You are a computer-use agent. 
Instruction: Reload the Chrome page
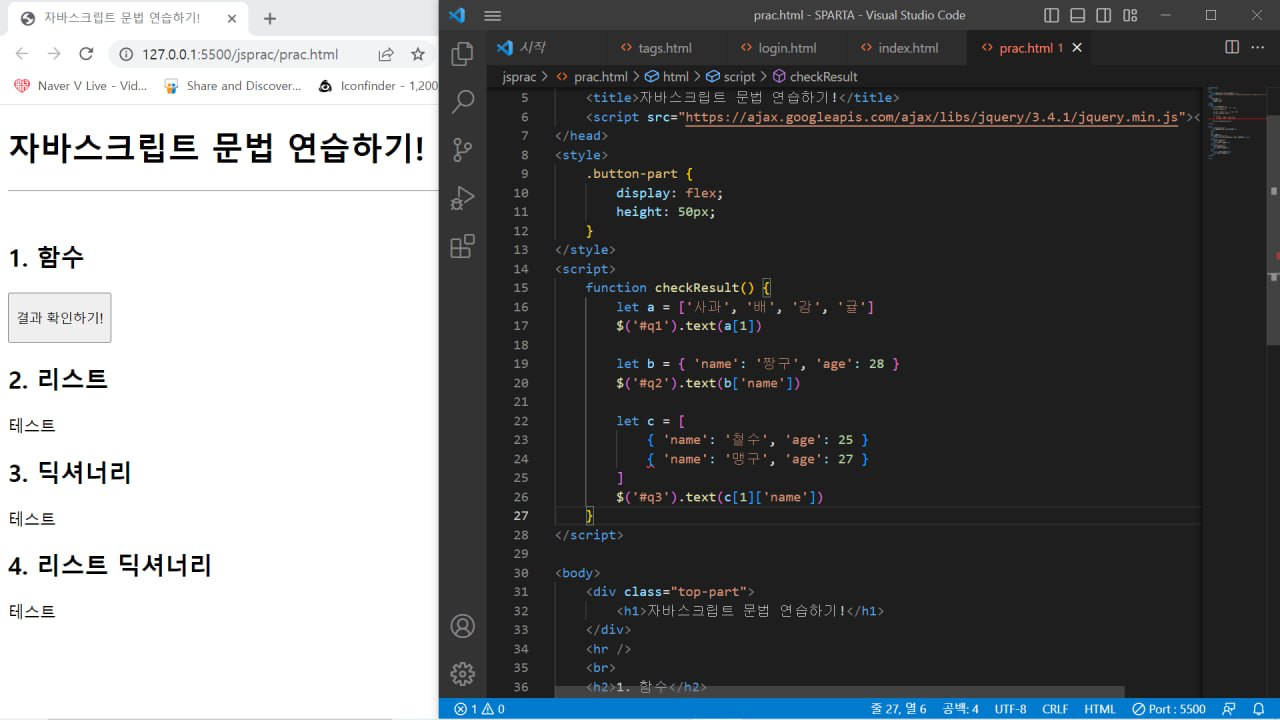point(86,54)
